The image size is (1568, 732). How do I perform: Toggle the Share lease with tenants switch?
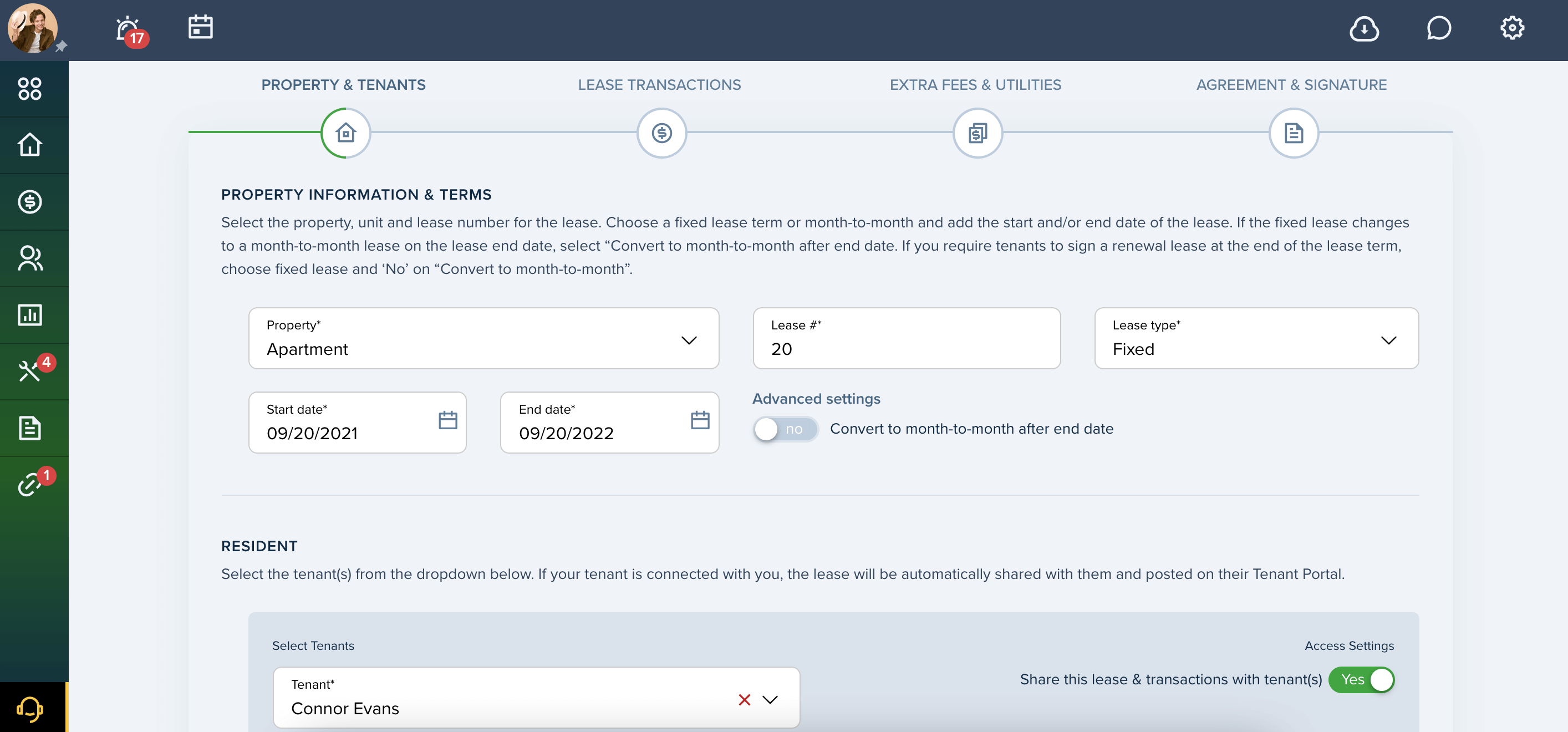[x=1361, y=680]
